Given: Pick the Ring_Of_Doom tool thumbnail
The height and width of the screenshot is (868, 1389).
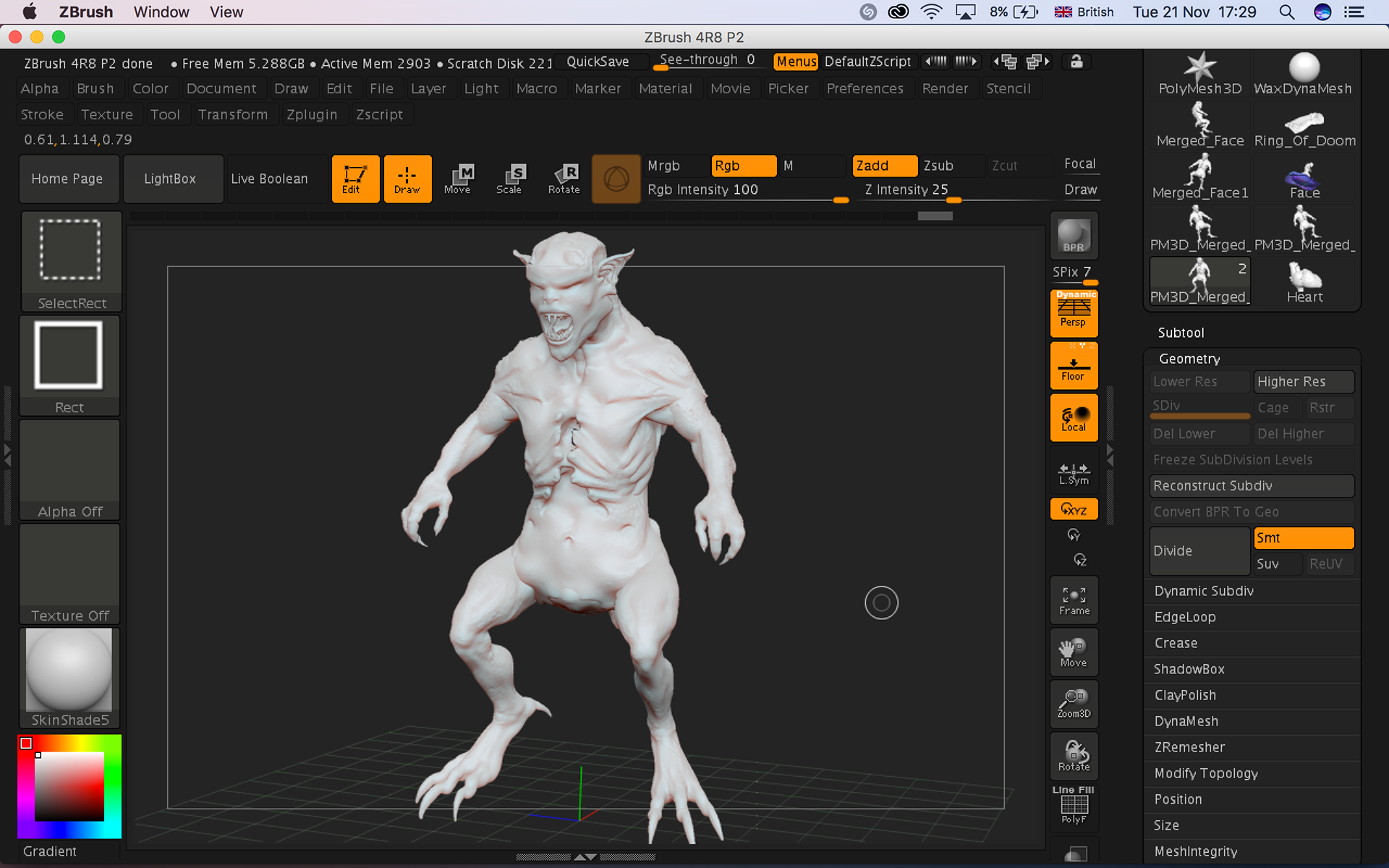Looking at the screenshot, I should coord(1304,126).
